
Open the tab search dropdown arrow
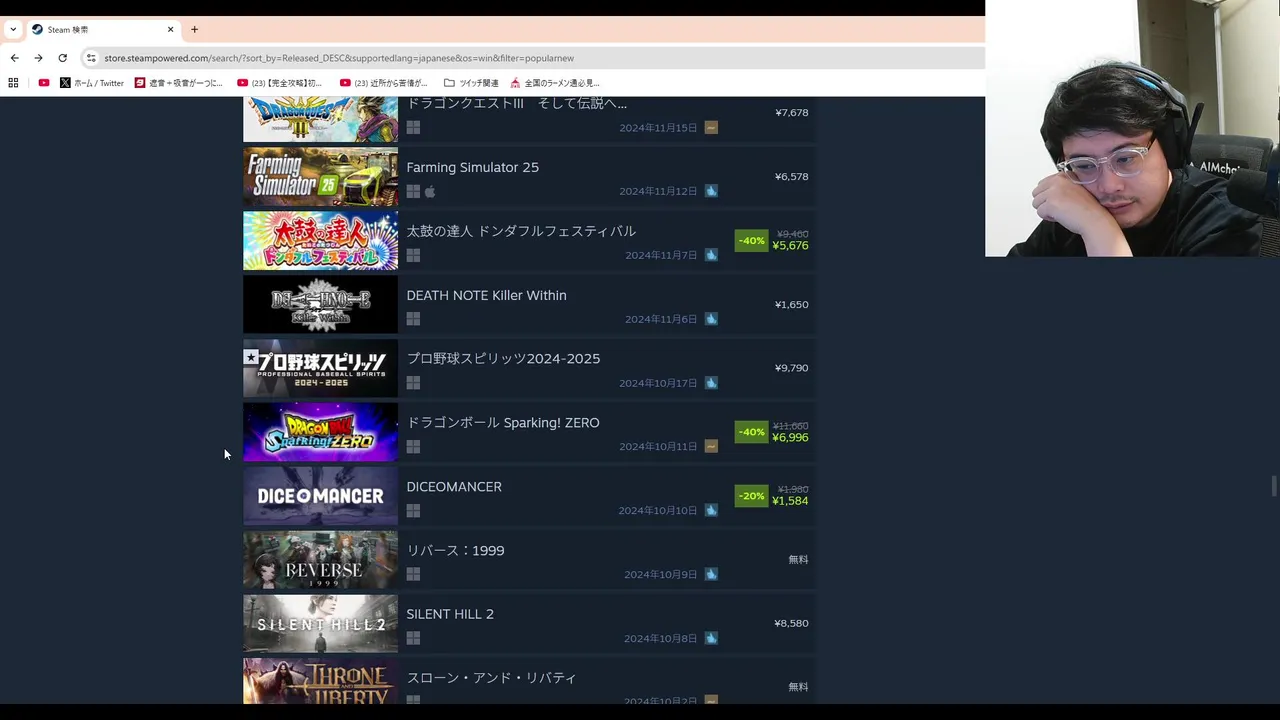point(13,29)
